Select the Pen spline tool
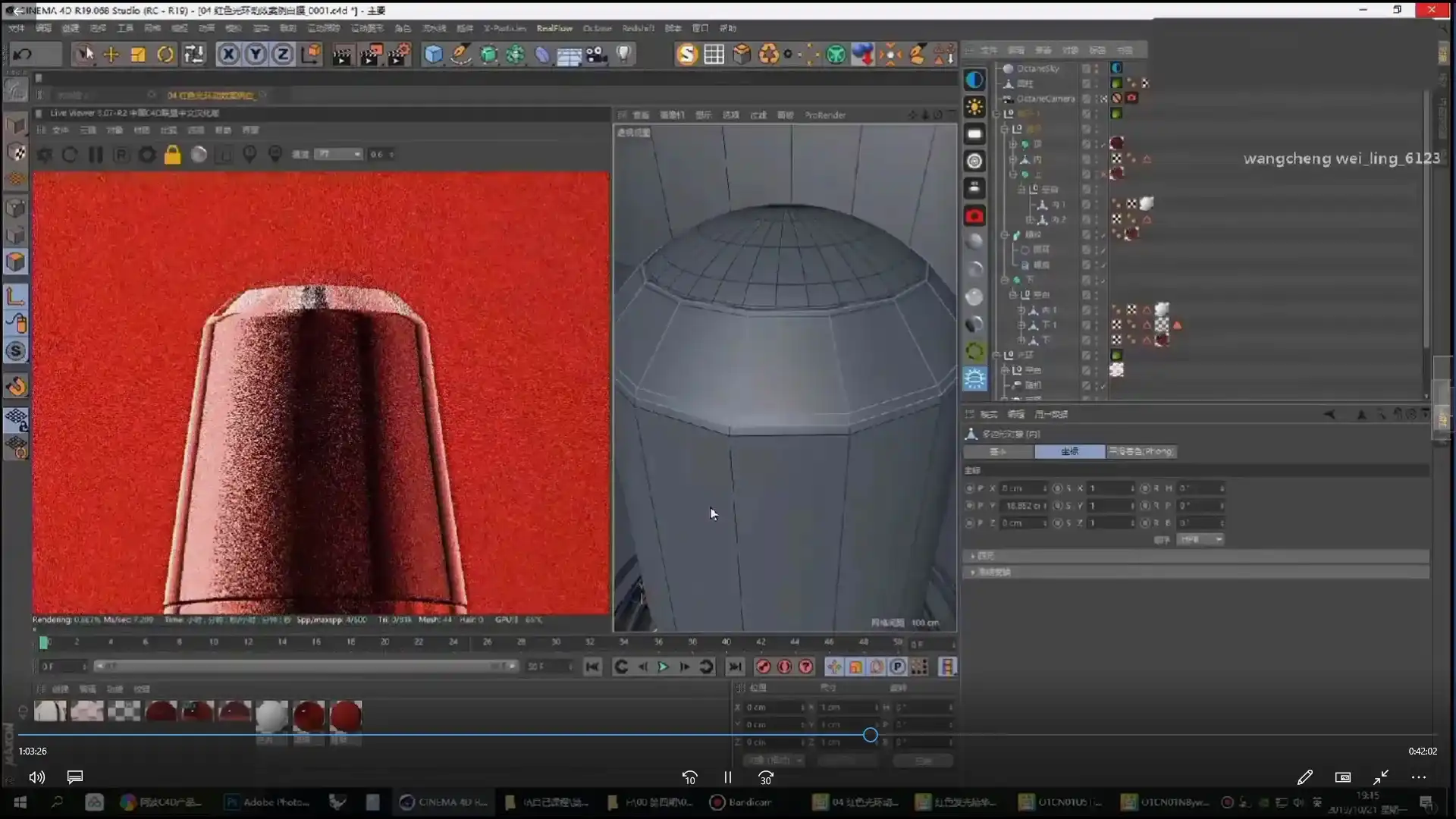 pos(461,55)
